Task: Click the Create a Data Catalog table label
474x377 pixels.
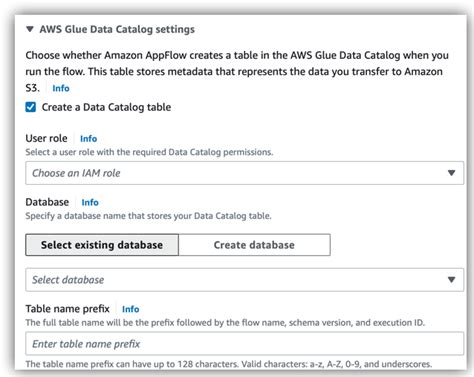Action: pyautogui.click(x=106, y=107)
